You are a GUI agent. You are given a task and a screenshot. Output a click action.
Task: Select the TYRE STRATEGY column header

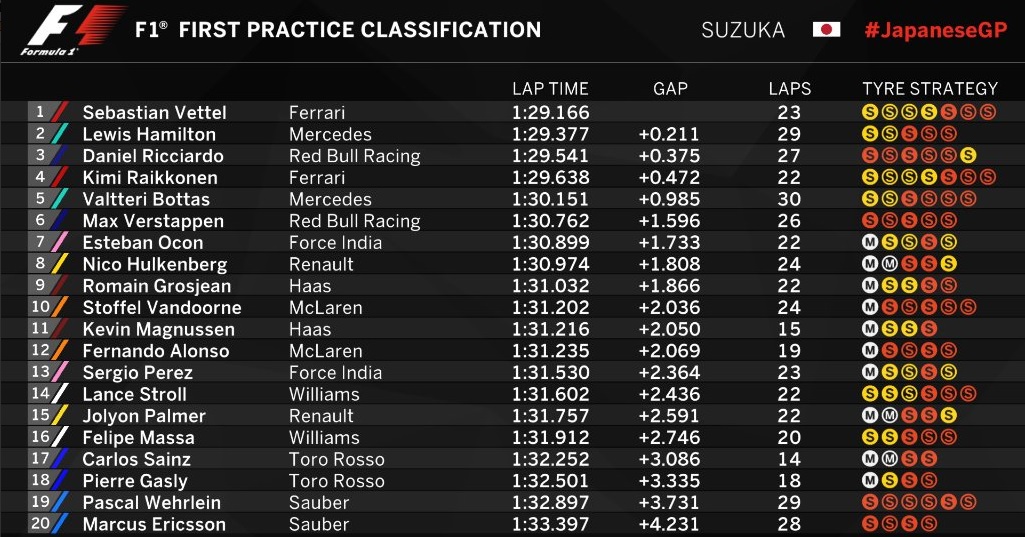930,89
